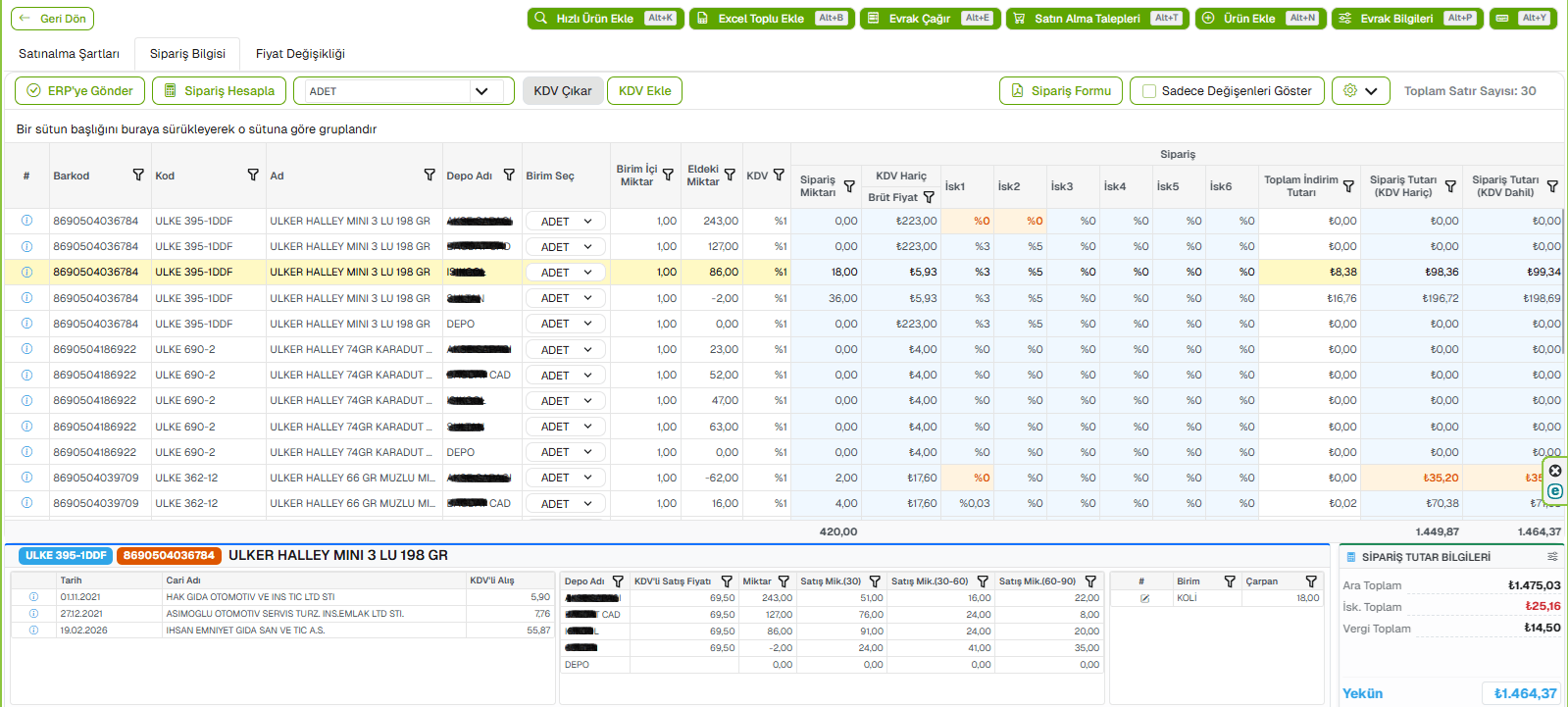Click the Sipariş Hesapla button

(220, 91)
